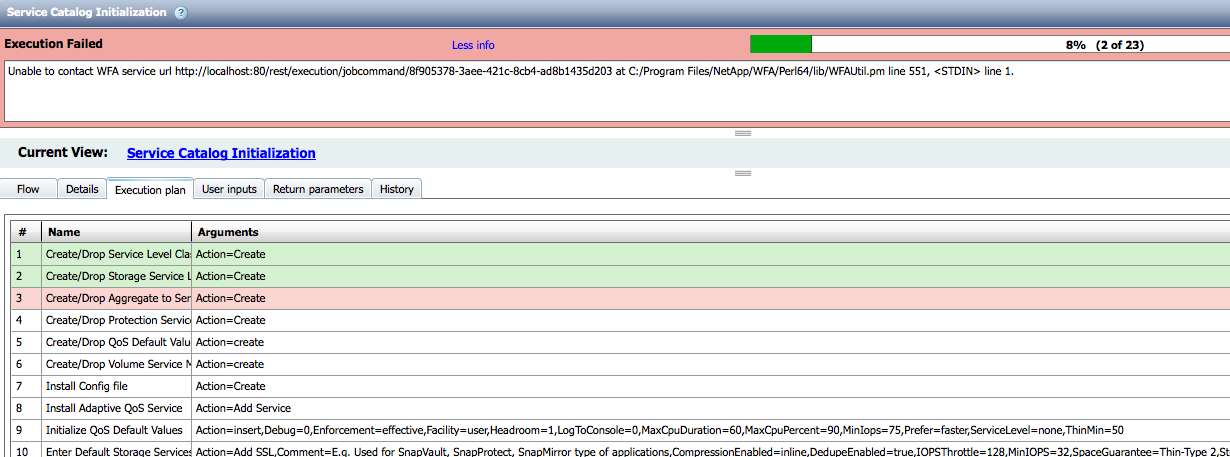Click the Less info link
Image resolution: width=1230 pixels, height=457 pixels.
point(473,45)
